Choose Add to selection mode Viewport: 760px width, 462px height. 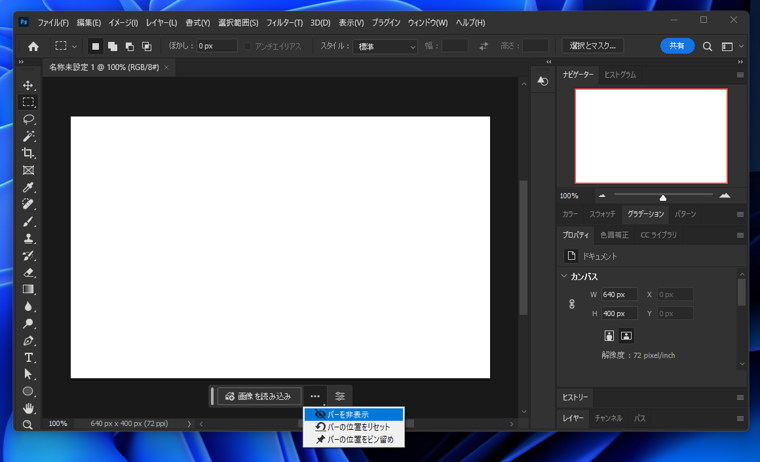[x=112, y=47]
